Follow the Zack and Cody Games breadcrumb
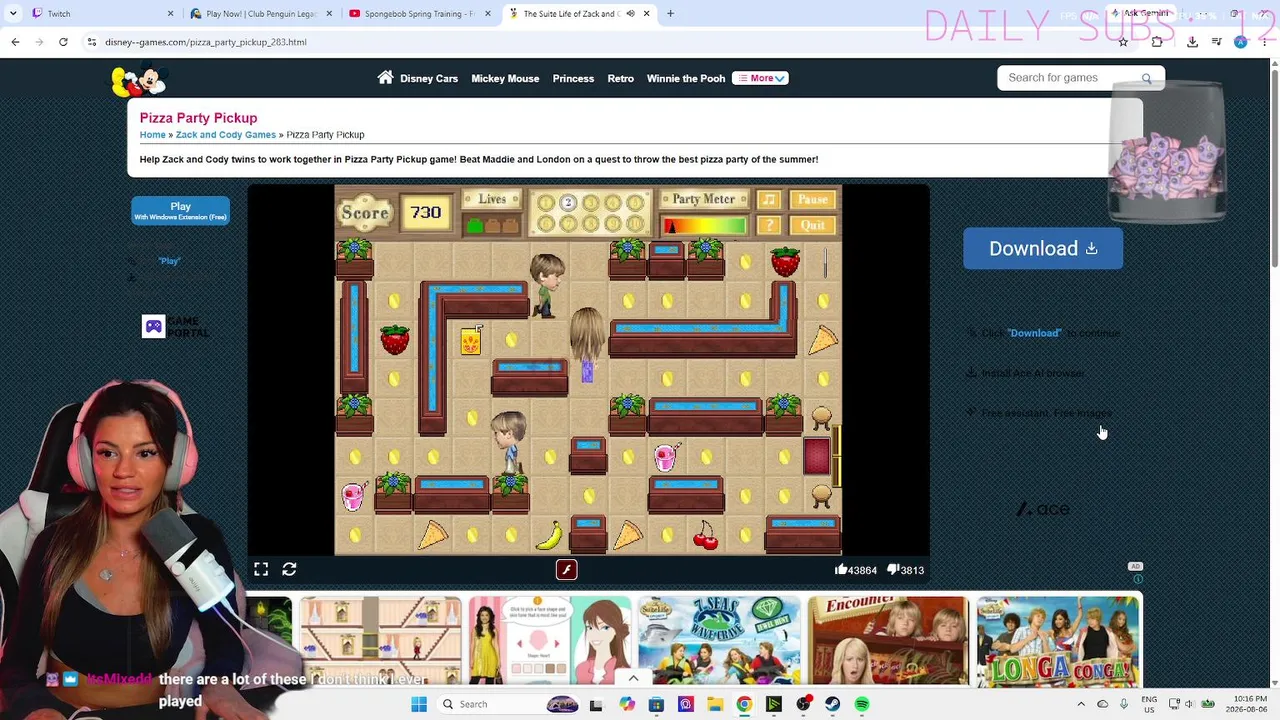The height and width of the screenshot is (720, 1280). [226, 134]
